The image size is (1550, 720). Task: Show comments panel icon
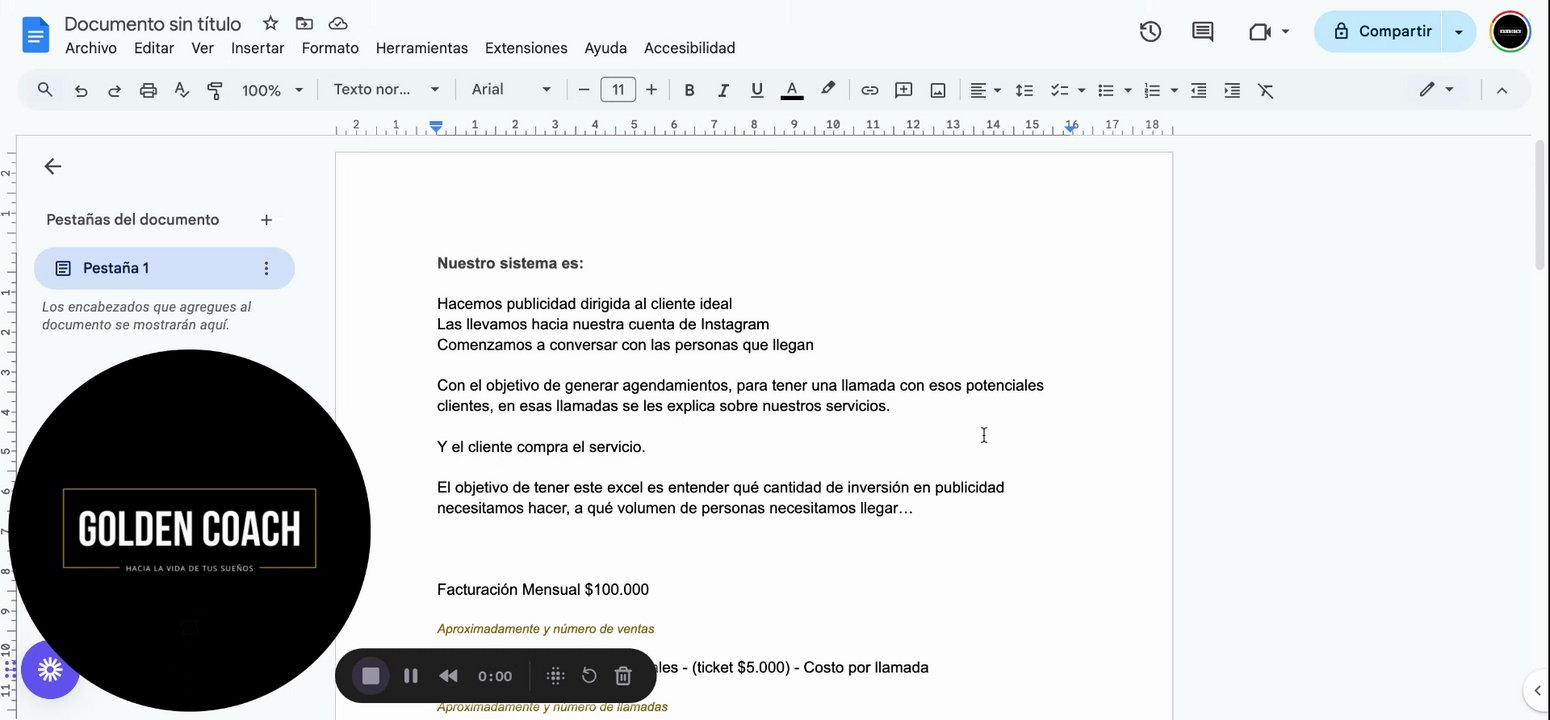tap(1202, 32)
